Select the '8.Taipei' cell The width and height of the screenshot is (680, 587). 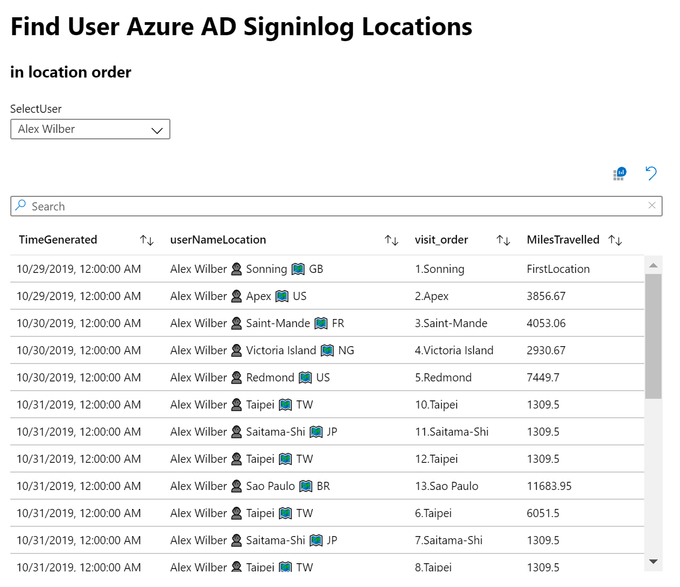click(433, 567)
